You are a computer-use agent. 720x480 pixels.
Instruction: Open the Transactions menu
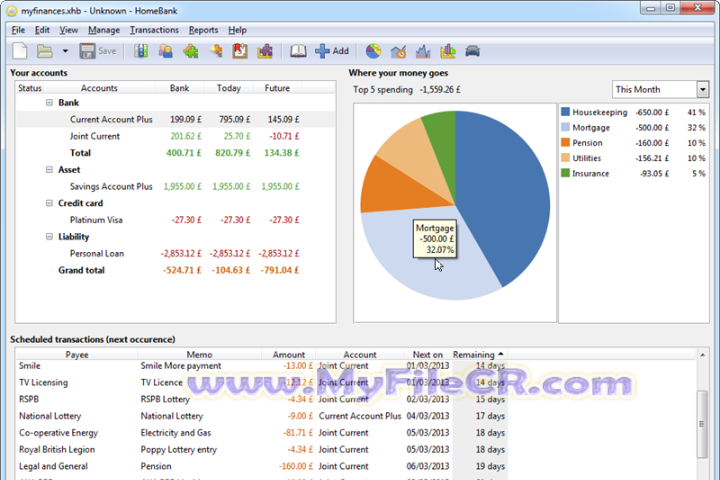(154, 30)
